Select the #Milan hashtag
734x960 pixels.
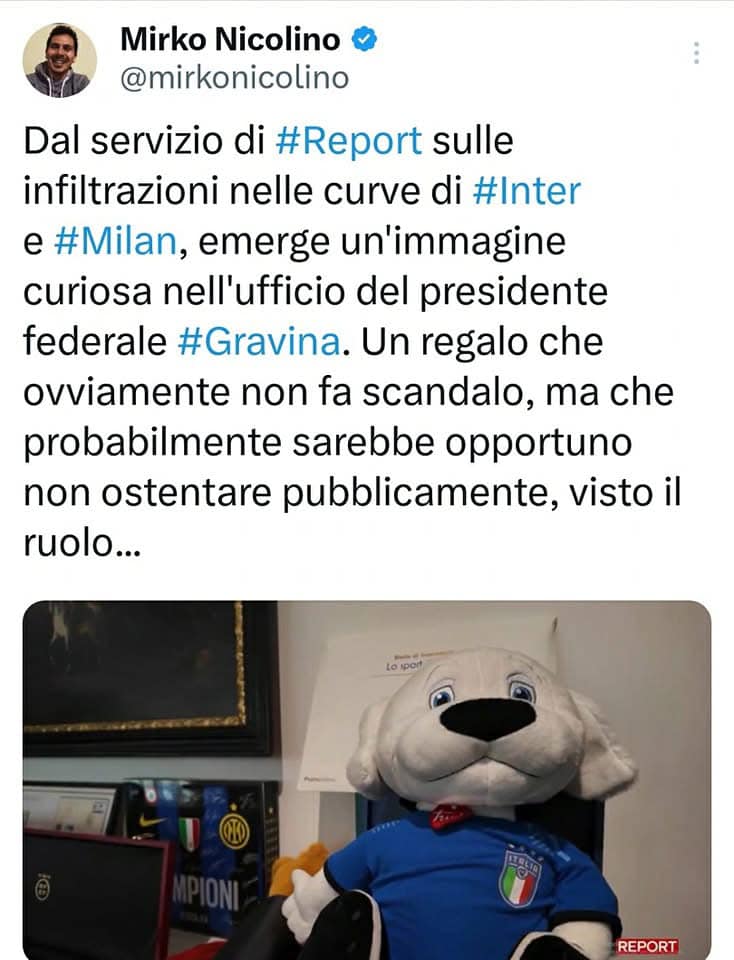pyautogui.click(x=116, y=241)
